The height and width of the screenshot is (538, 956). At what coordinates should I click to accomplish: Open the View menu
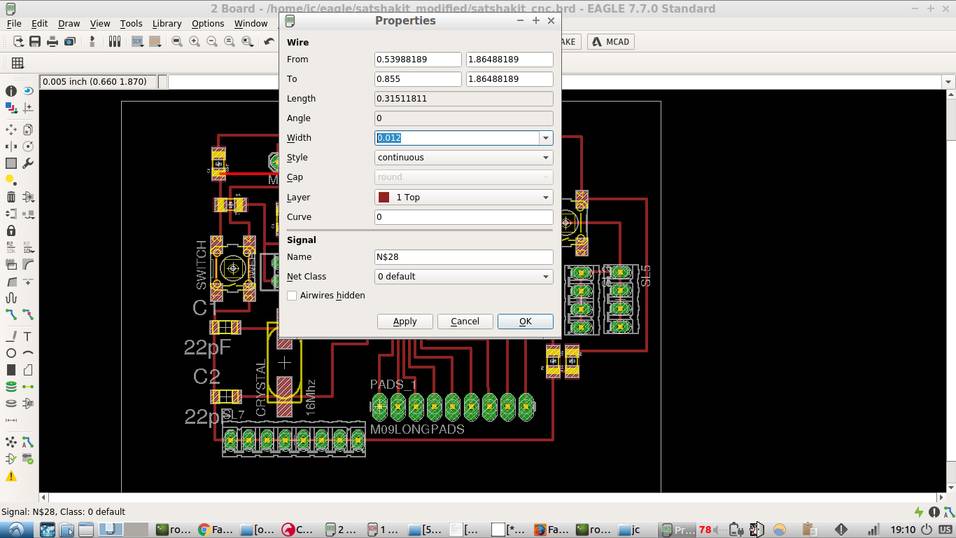click(x=100, y=23)
